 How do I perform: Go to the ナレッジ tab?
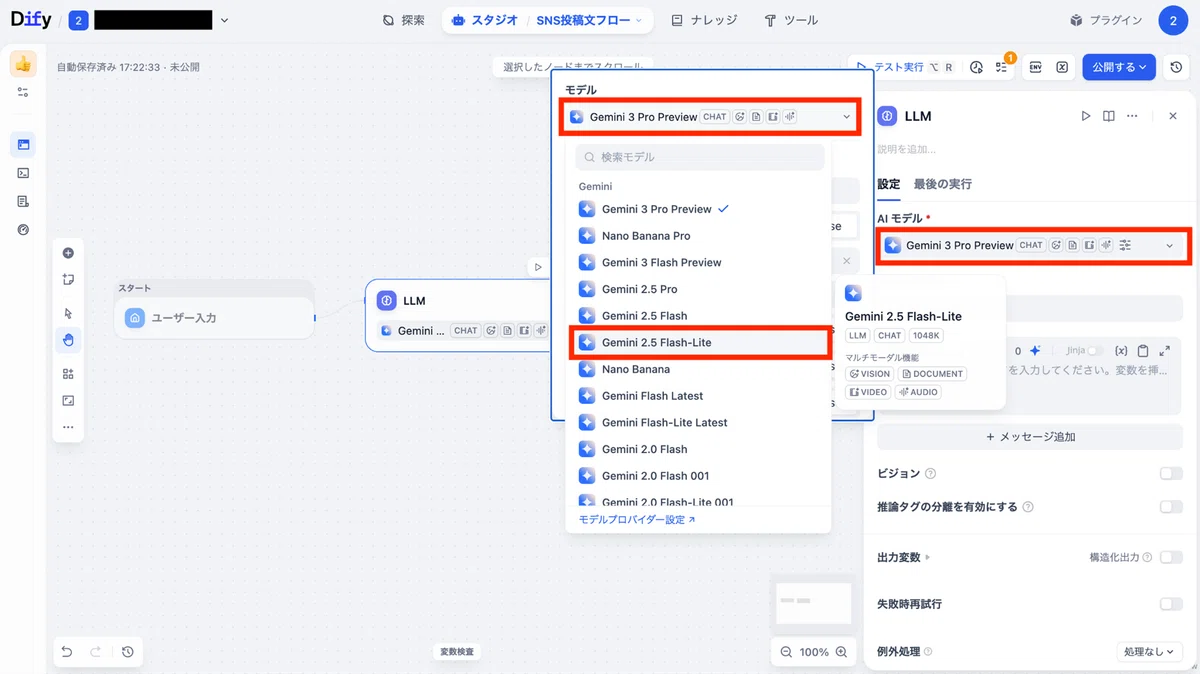pos(704,20)
